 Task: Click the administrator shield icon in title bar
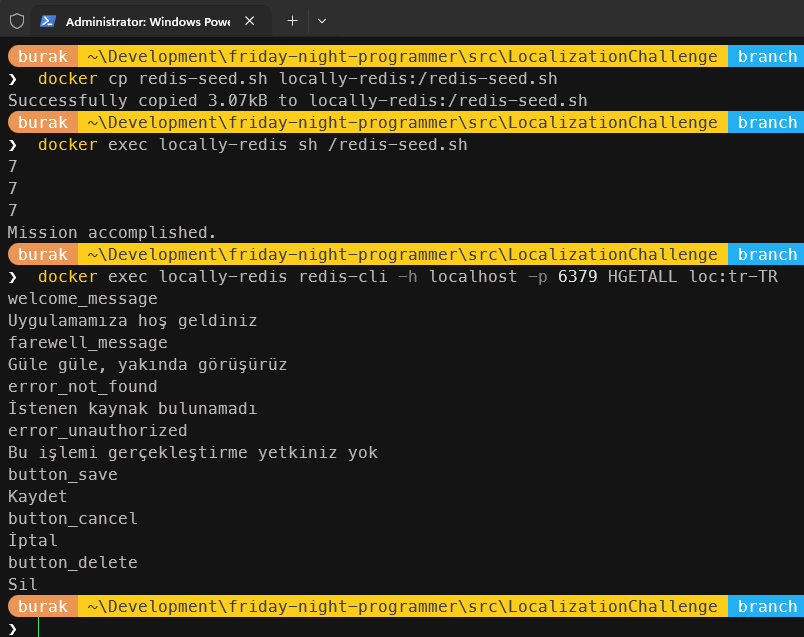tap(16, 20)
